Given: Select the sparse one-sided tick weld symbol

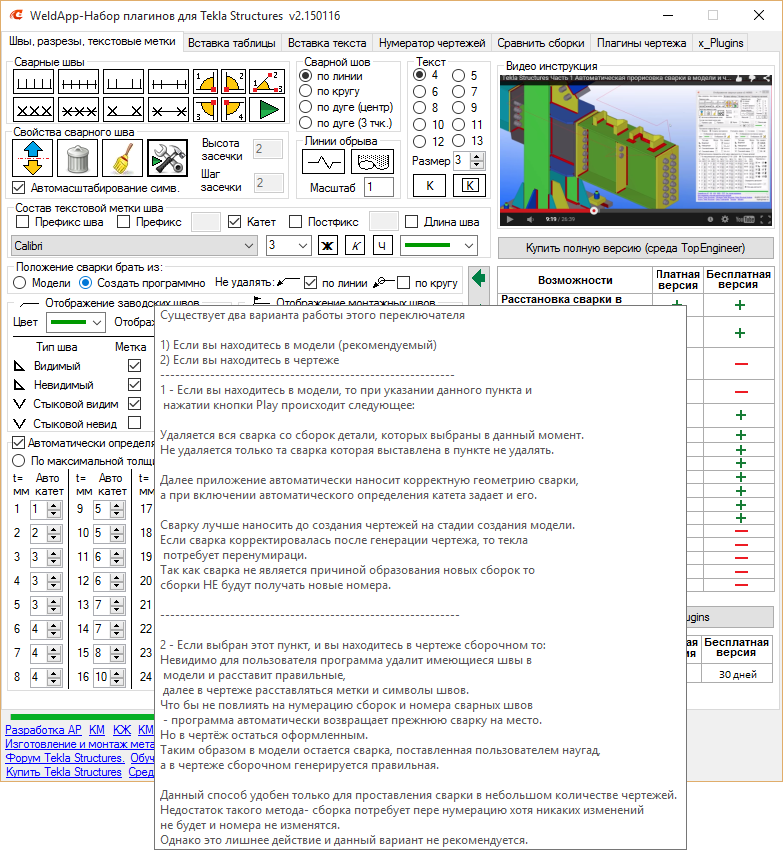Looking at the screenshot, I should pos(124,82).
